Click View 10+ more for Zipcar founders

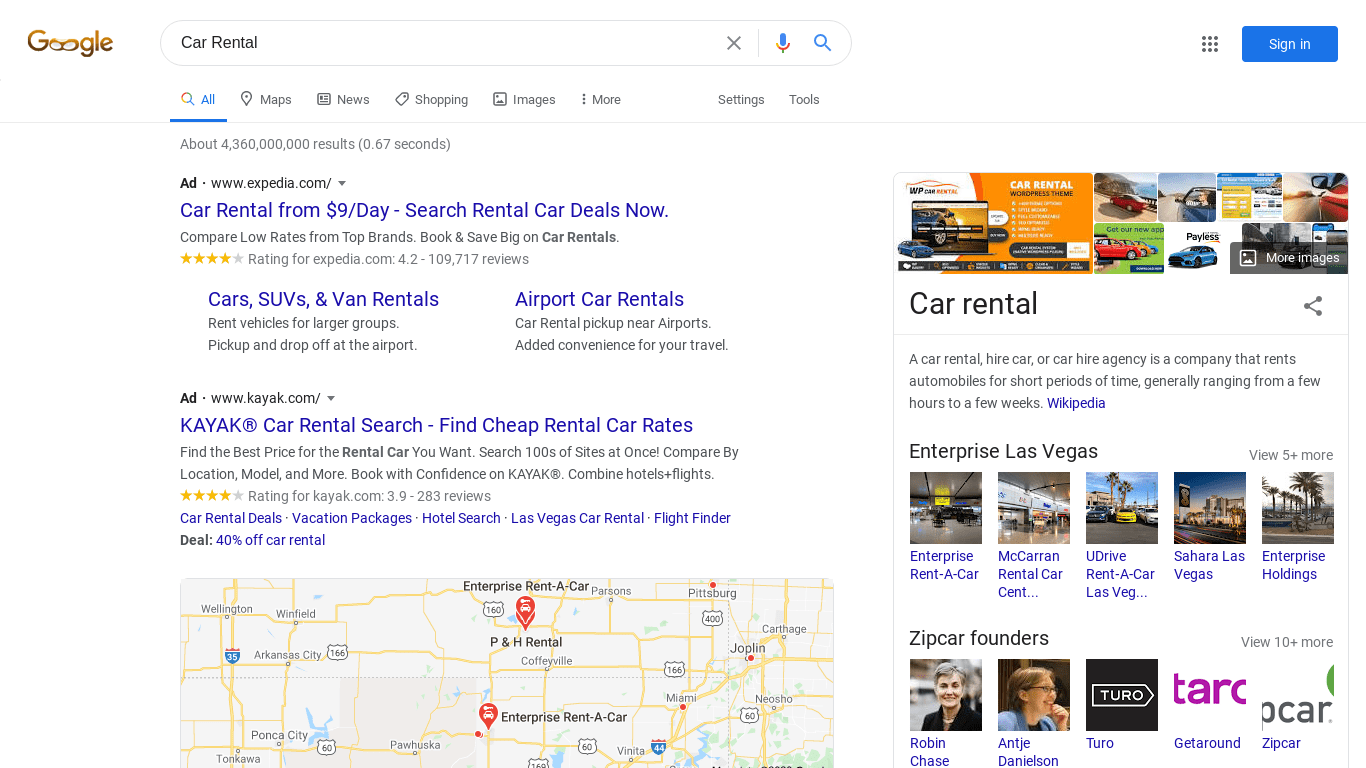(1286, 642)
